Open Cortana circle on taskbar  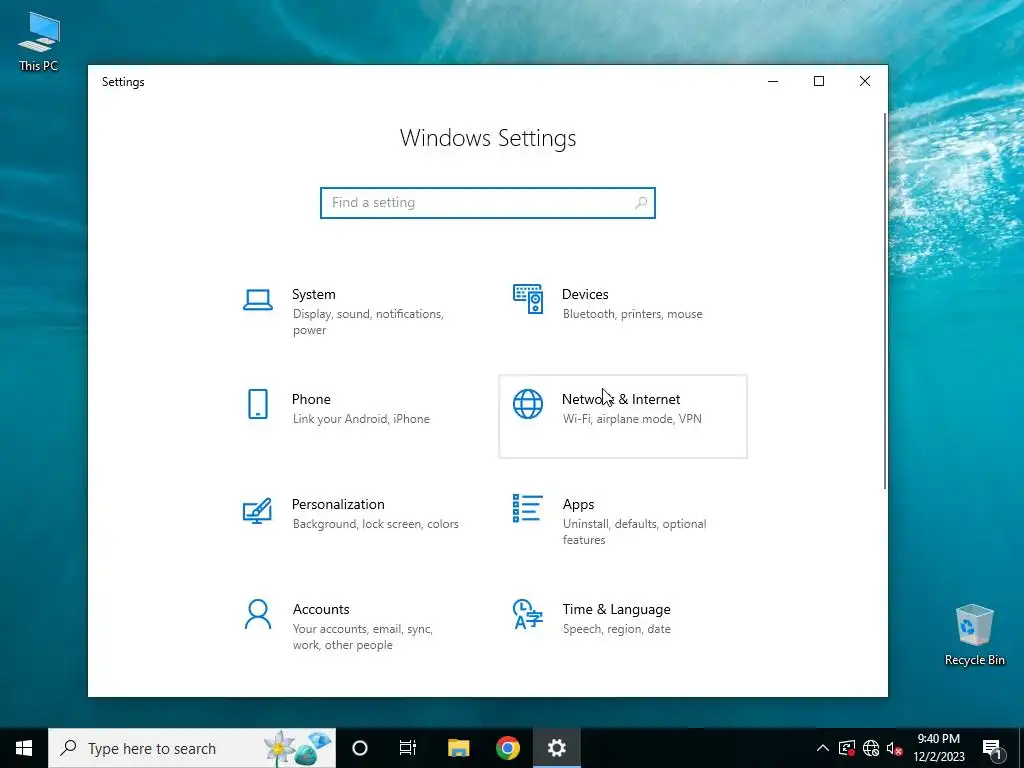coord(360,748)
